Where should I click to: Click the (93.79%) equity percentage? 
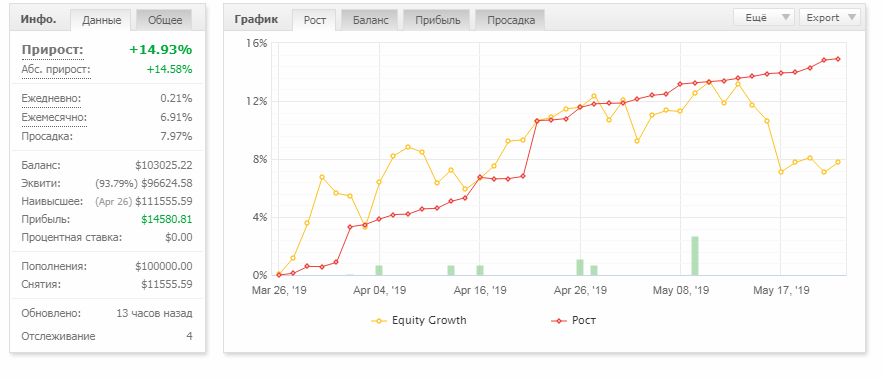117,184
